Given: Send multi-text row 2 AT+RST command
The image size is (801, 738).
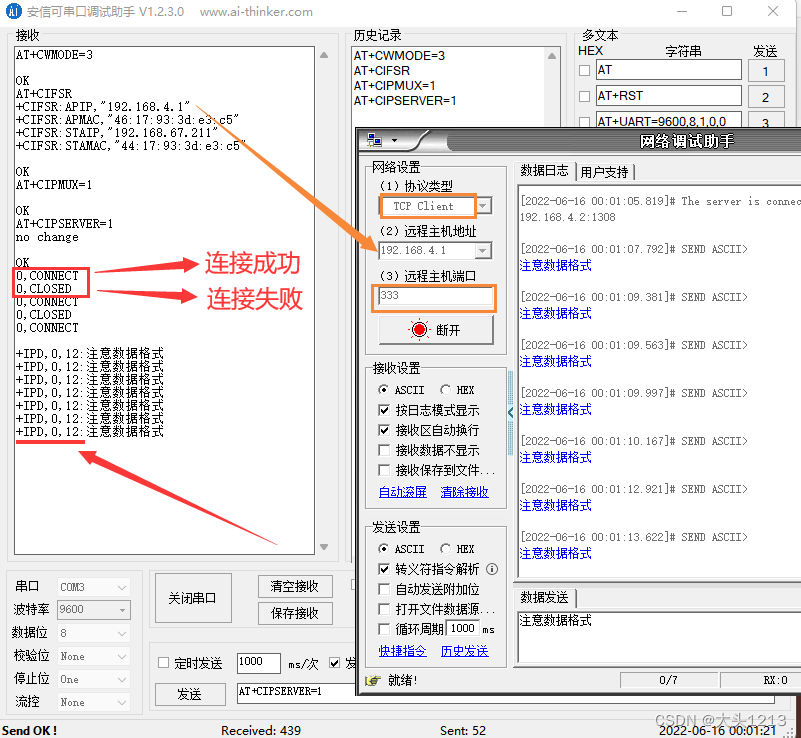Looking at the screenshot, I should (x=765, y=97).
